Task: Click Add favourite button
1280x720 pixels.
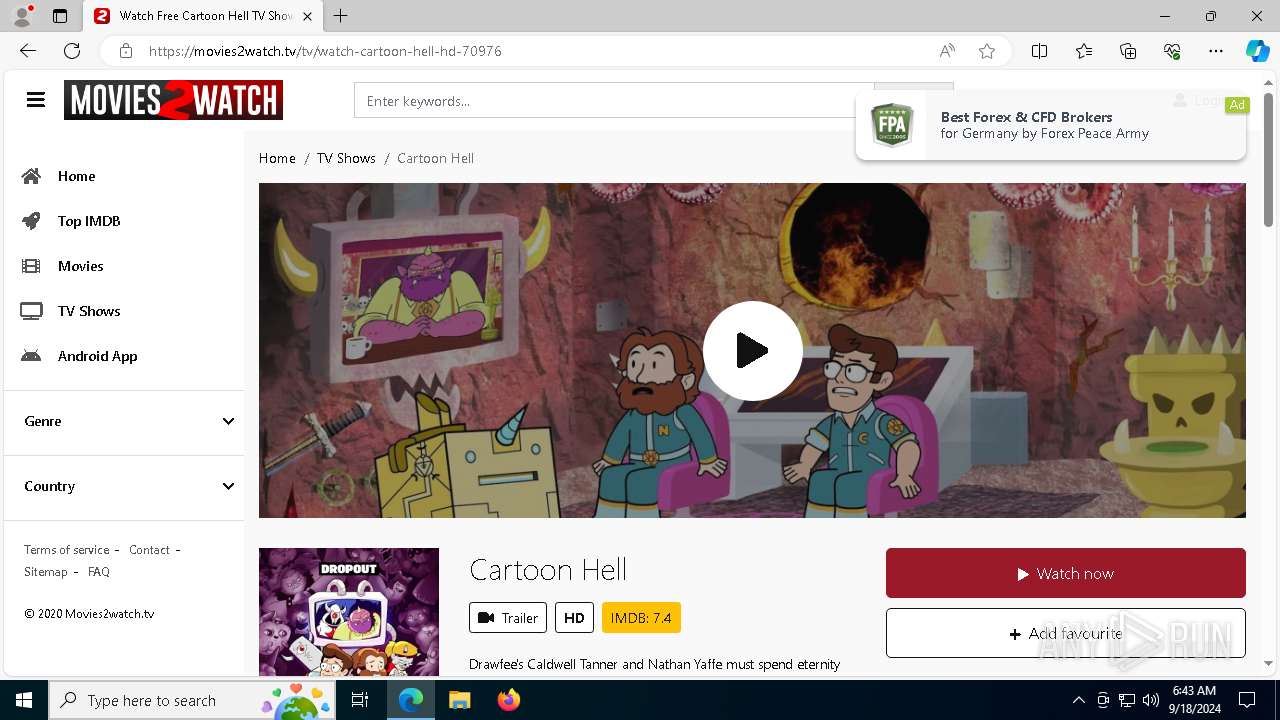Action: tap(1065, 633)
